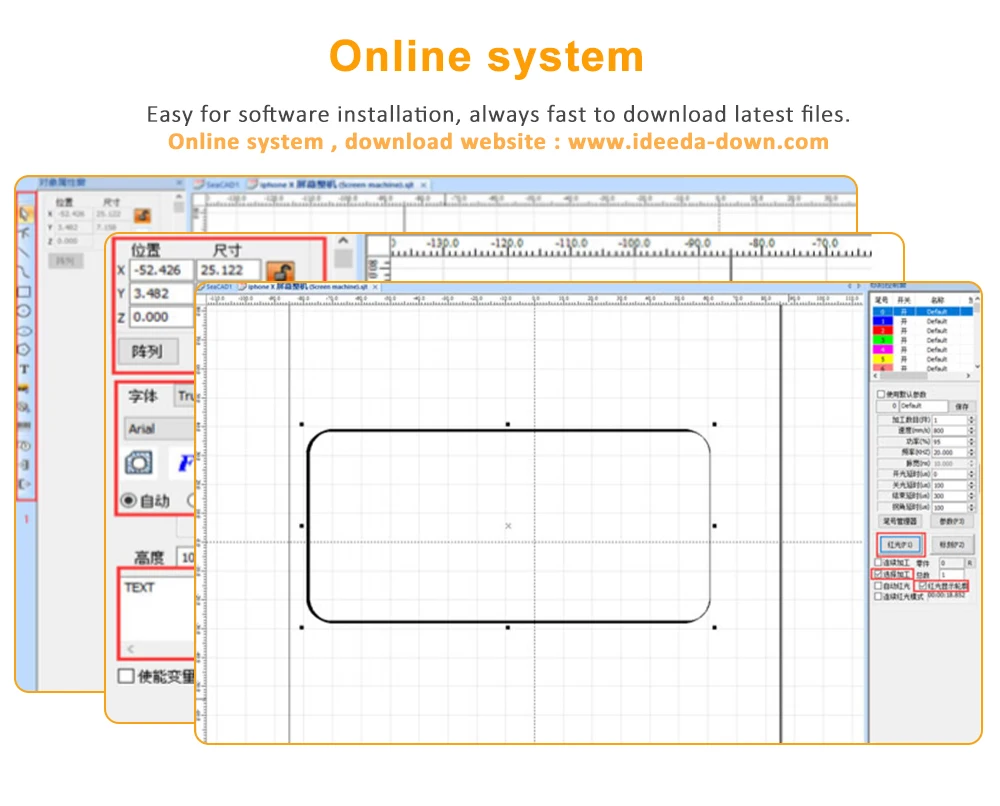Untick the 选择加工 checkbox
The width and height of the screenshot is (1000, 806).
pyautogui.click(x=878, y=574)
